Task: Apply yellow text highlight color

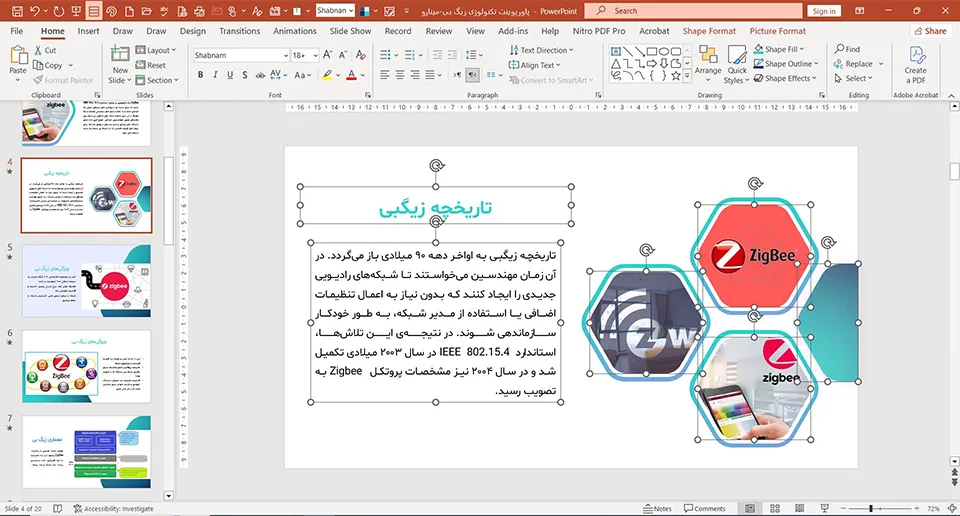Action: tap(328, 75)
